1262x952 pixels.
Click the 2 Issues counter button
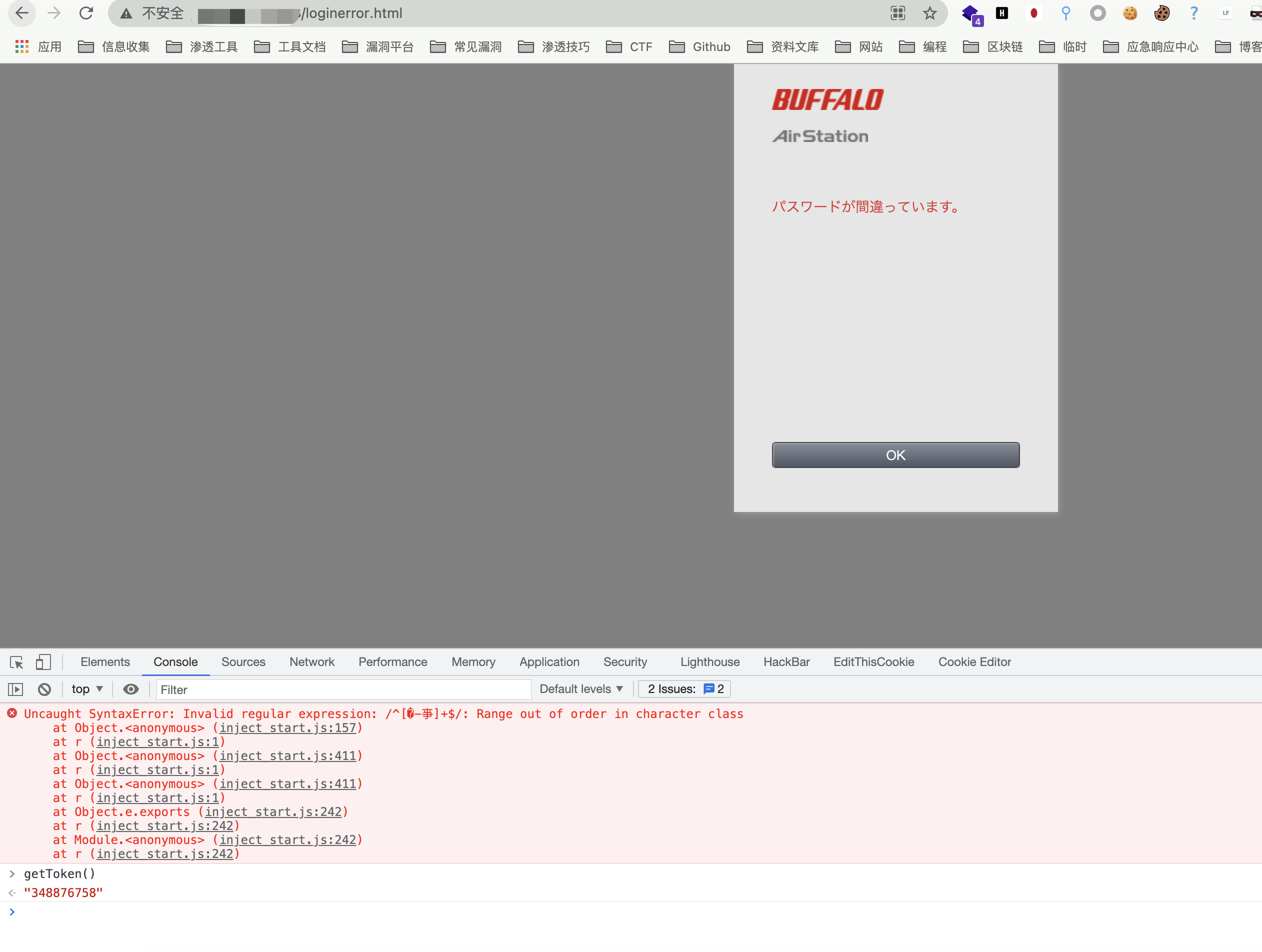coord(684,689)
